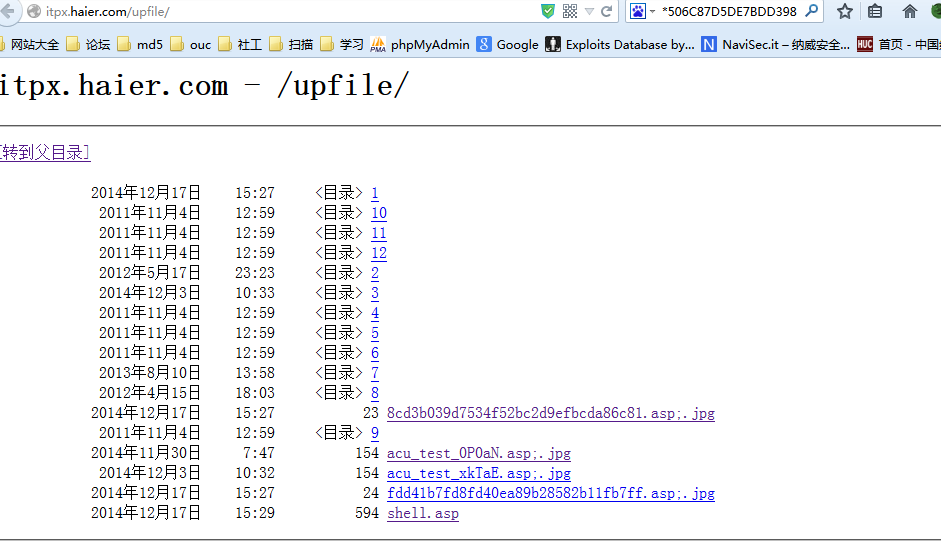Open directory 7

(374, 373)
